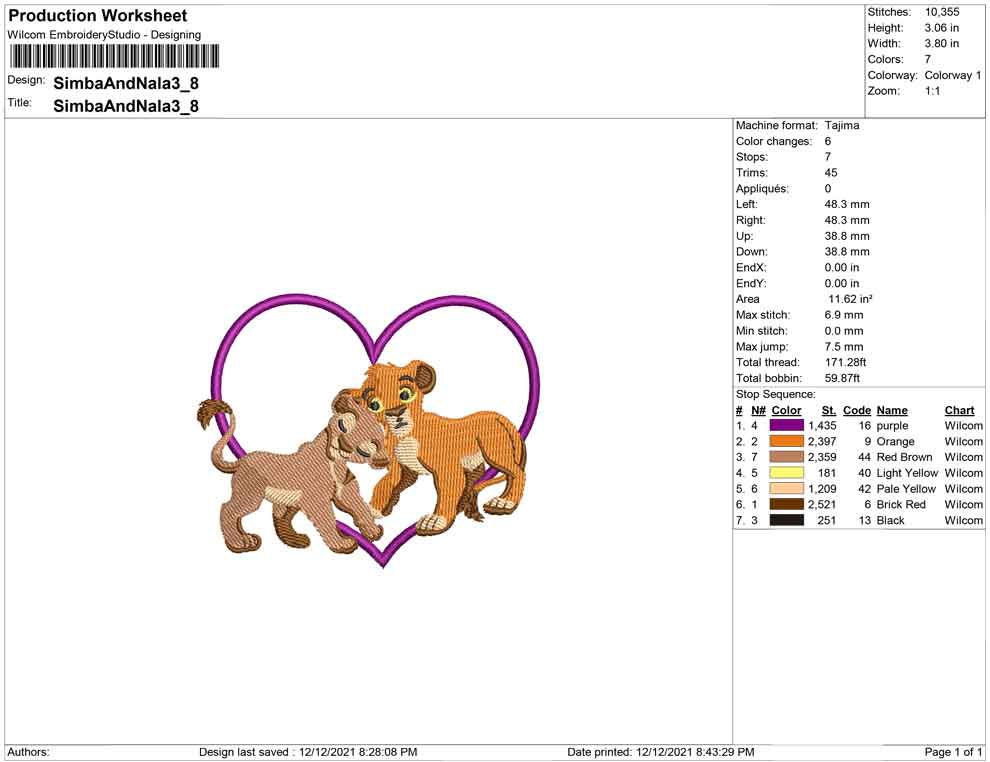The width and height of the screenshot is (990, 762).
Task: Click the 'Stop Sequence:' label
Action: (x=775, y=394)
